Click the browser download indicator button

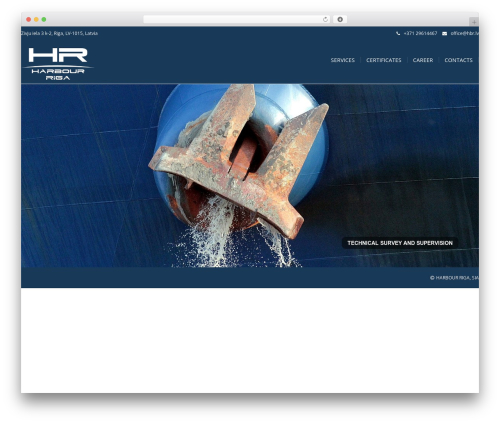[340, 19]
